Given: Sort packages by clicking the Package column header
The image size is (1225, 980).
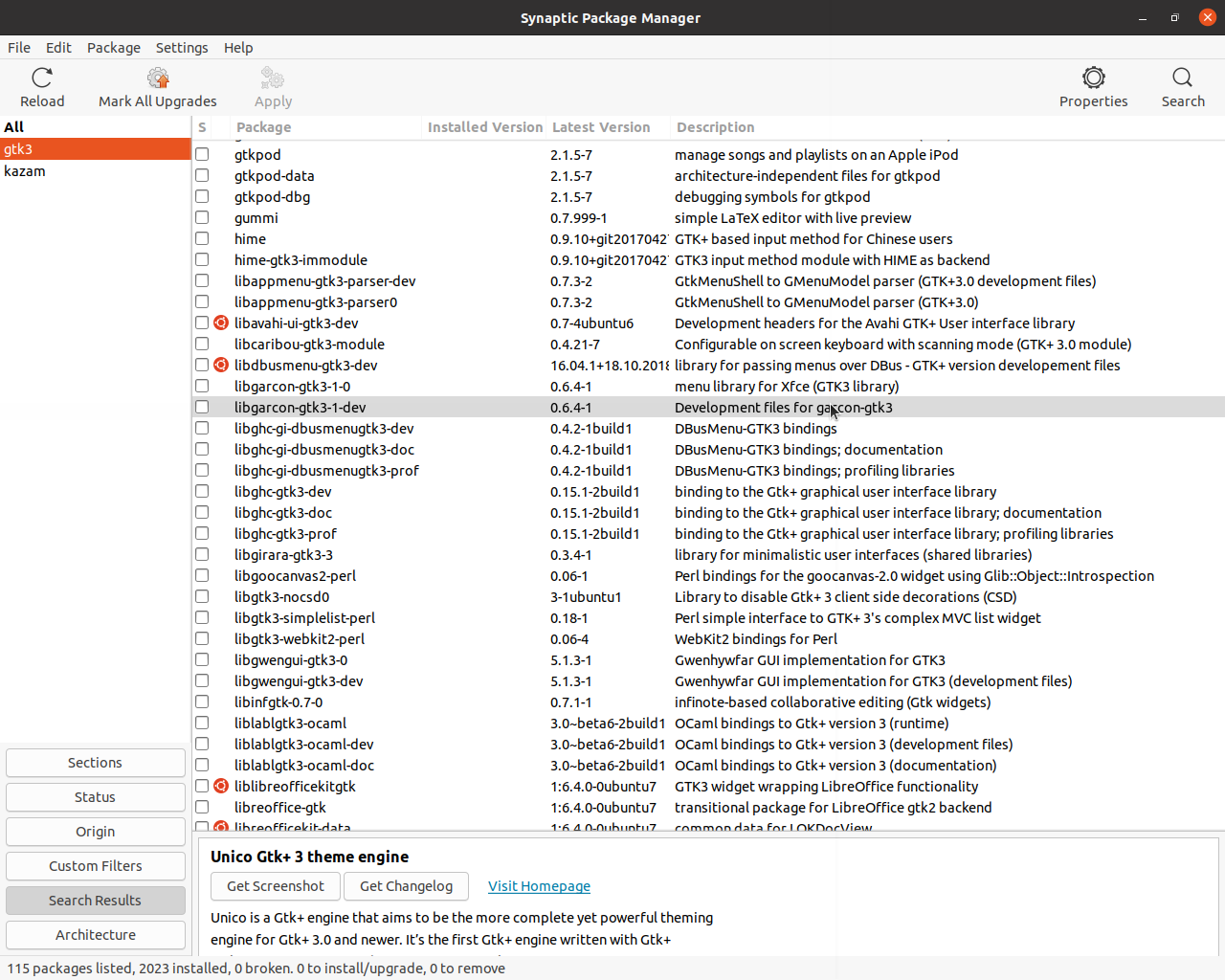Looking at the screenshot, I should point(263,126).
